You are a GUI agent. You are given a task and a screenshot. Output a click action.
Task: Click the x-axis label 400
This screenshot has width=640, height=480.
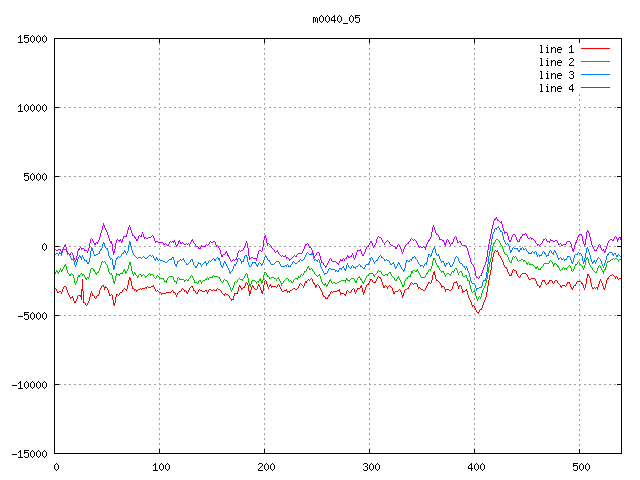[x=476, y=467]
